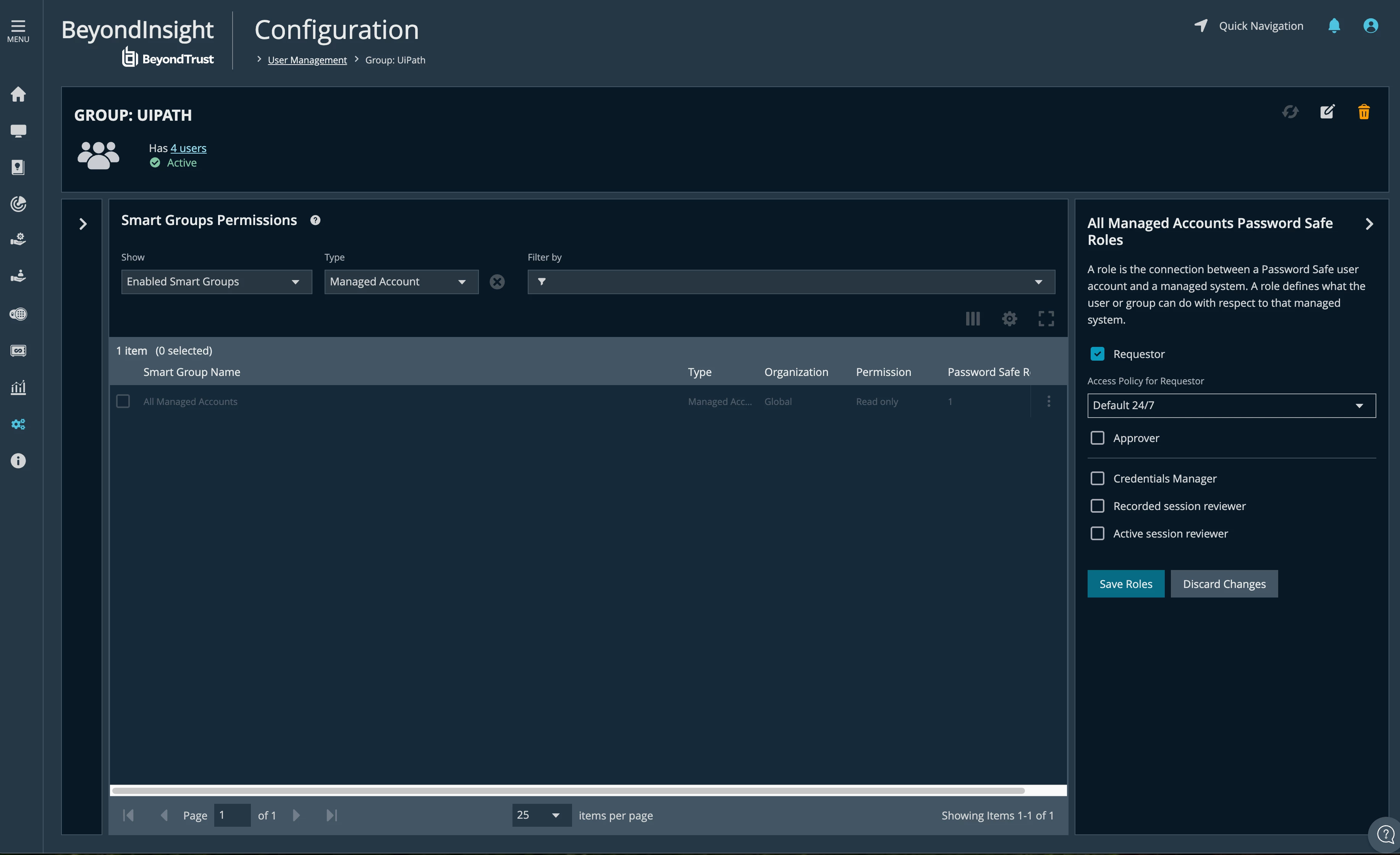Click the Page number input field
This screenshot has width=1400, height=855.
click(233, 815)
